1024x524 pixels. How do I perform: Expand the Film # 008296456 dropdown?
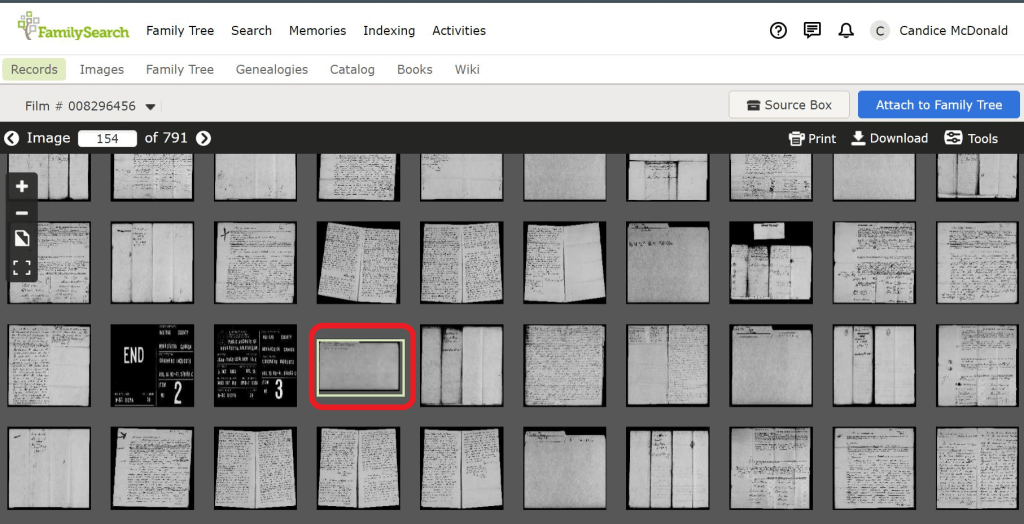pos(150,107)
